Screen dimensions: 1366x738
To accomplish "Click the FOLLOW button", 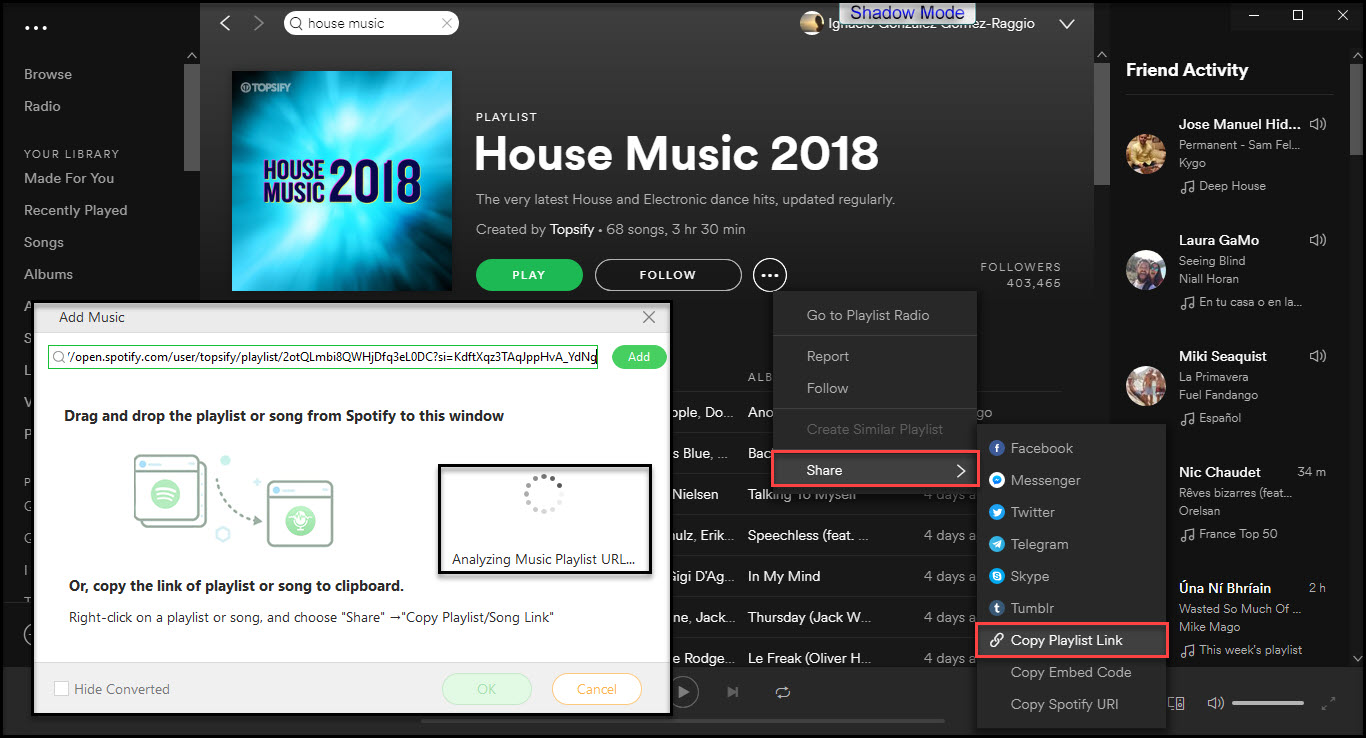I will (x=668, y=275).
